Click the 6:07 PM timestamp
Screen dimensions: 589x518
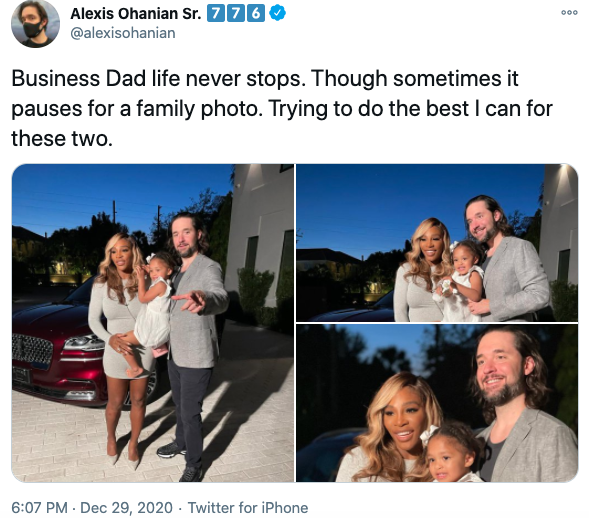point(39,507)
